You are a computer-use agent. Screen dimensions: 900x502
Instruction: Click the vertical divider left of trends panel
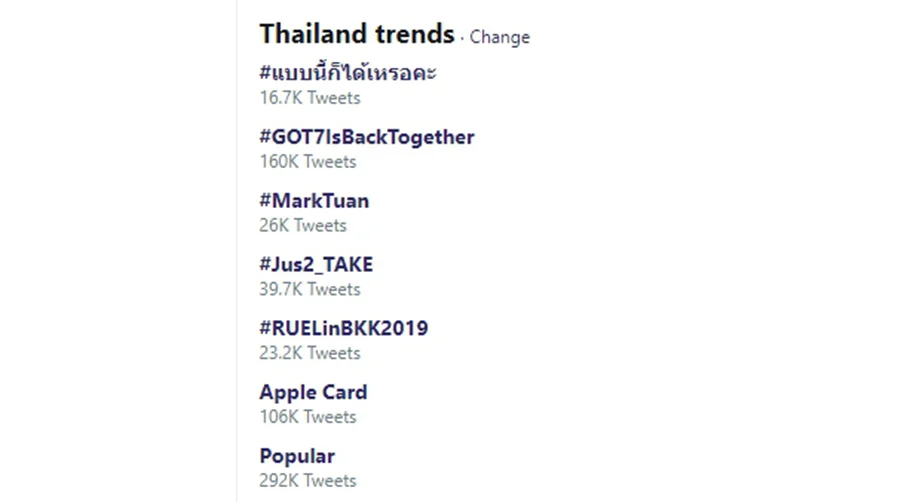[236, 251]
